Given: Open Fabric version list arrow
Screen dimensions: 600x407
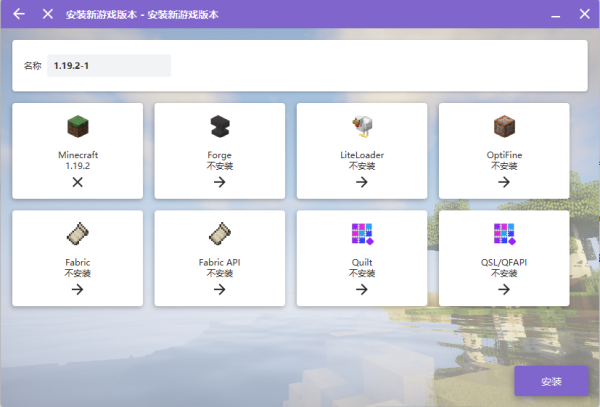Looking at the screenshot, I should 78,290.
